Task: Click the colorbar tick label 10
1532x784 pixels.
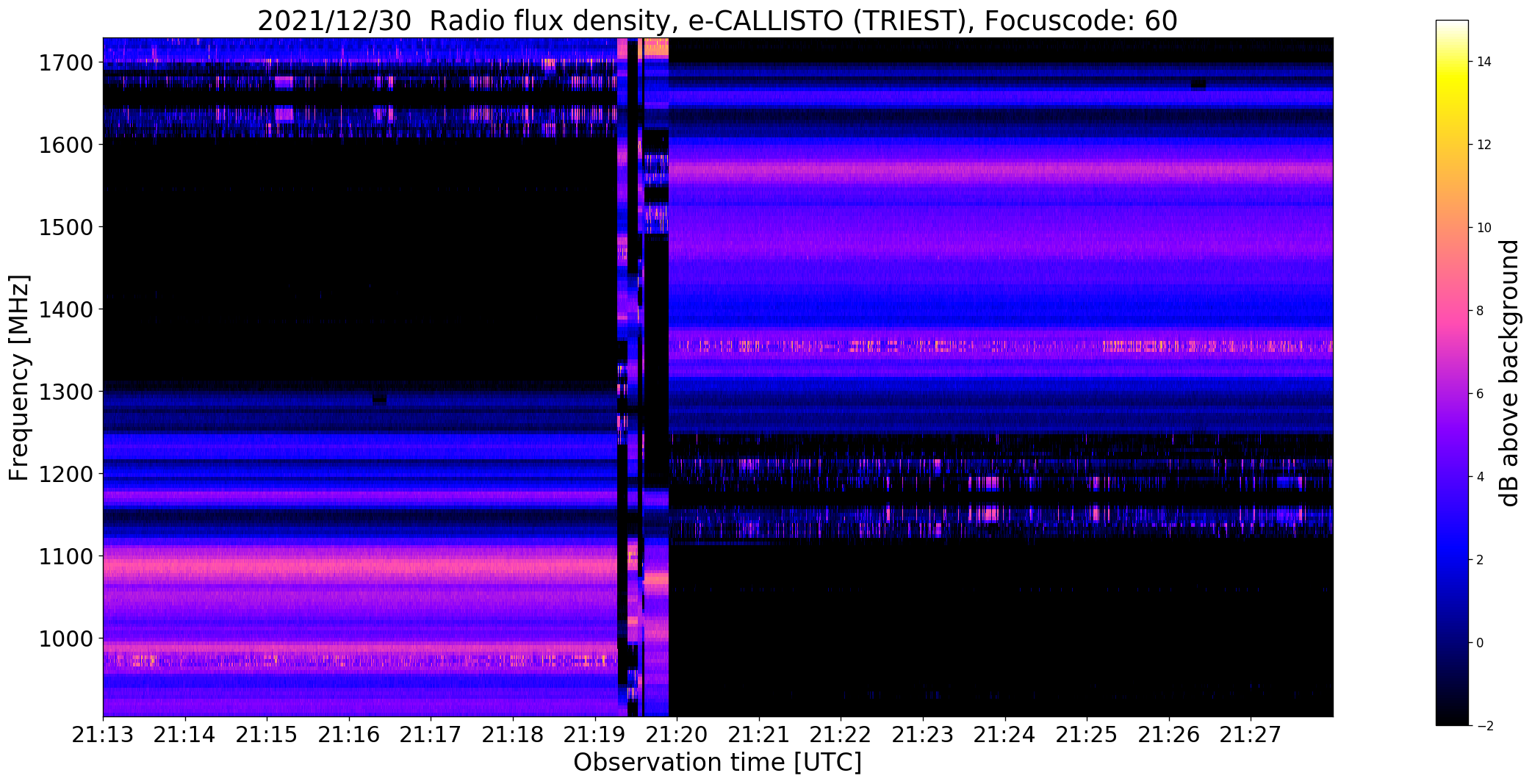Action: [1484, 229]
